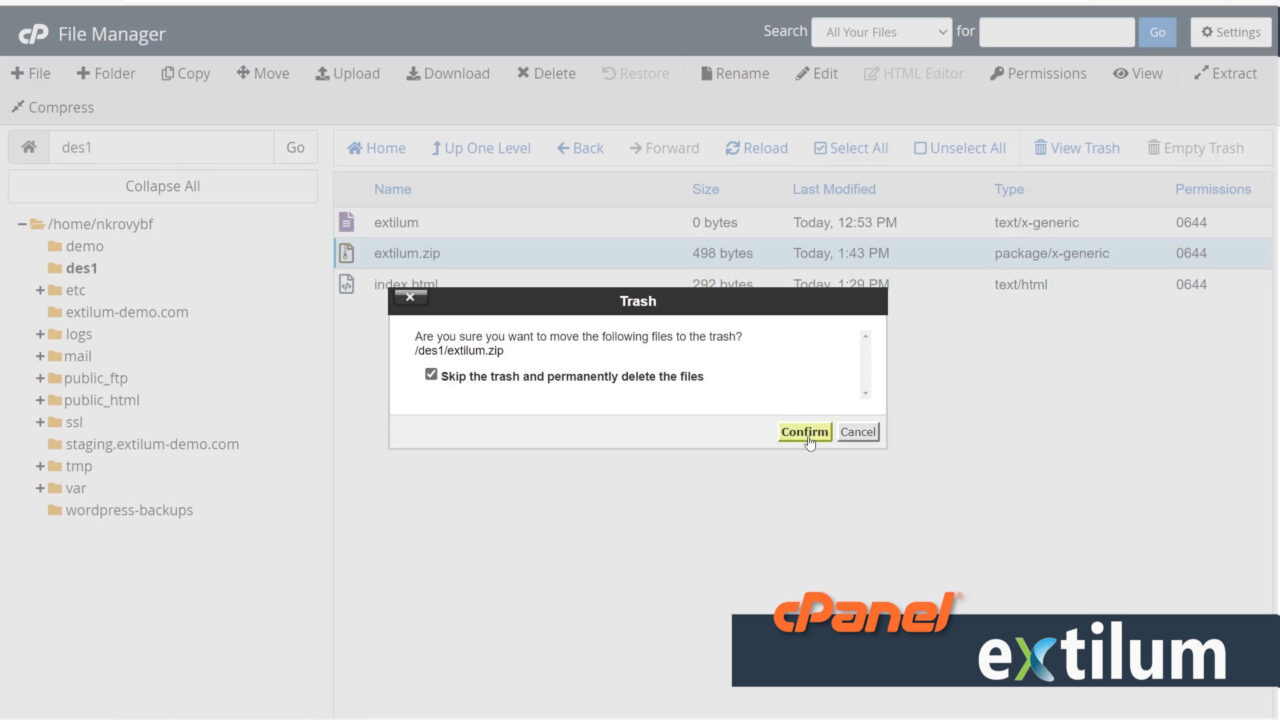Click the Edit option in the toolbar
Viewport: 1280px width, 720px height.
click(817, 73)
